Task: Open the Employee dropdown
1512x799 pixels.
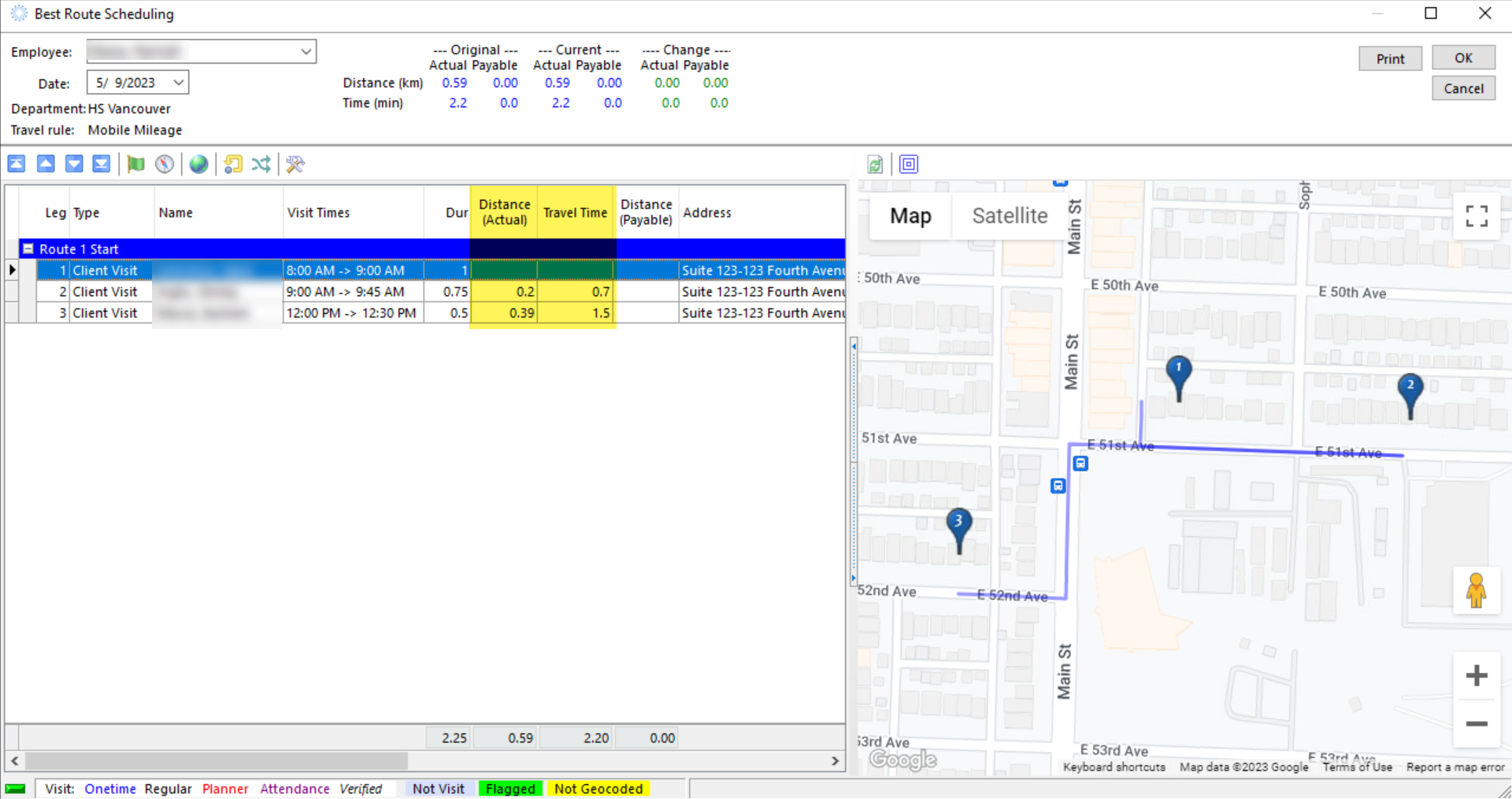Action: [306, 51]
